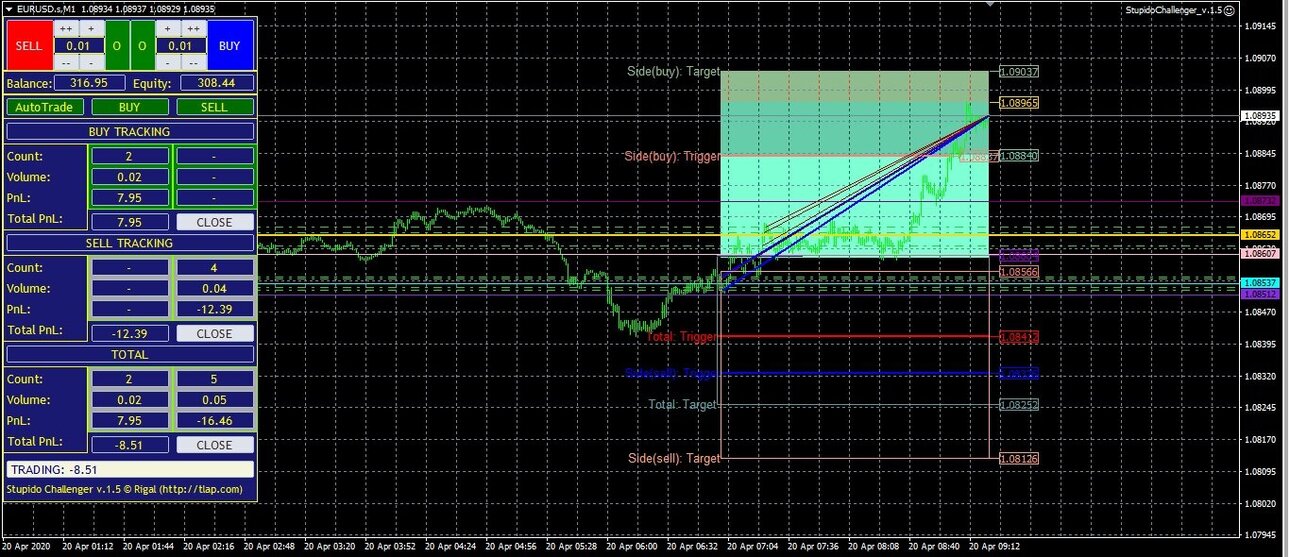
Task: Click the buy volume 0.01 field
Action: [x=181, y=45]
